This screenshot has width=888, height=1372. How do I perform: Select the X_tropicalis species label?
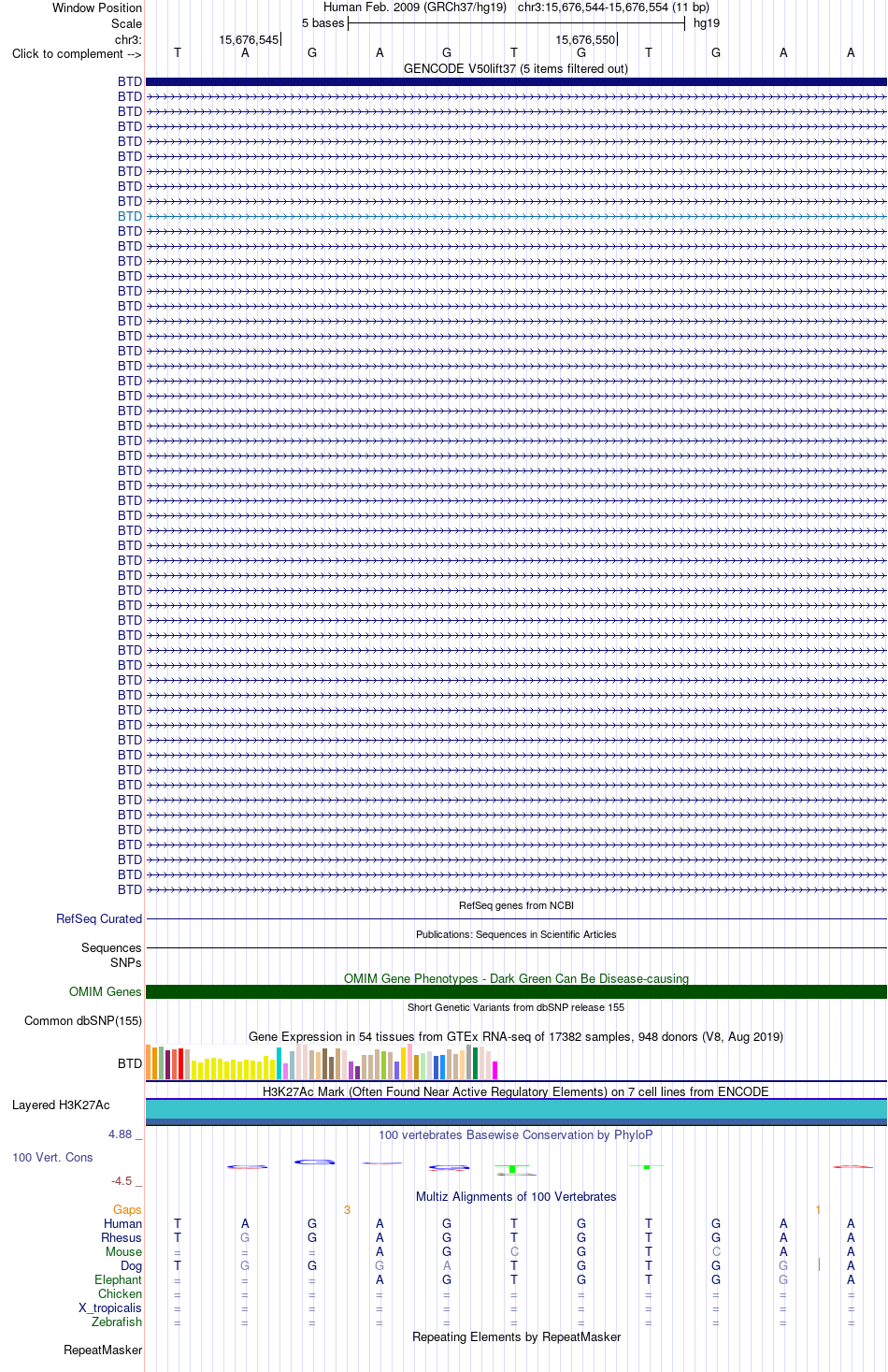coord(110,1307)
